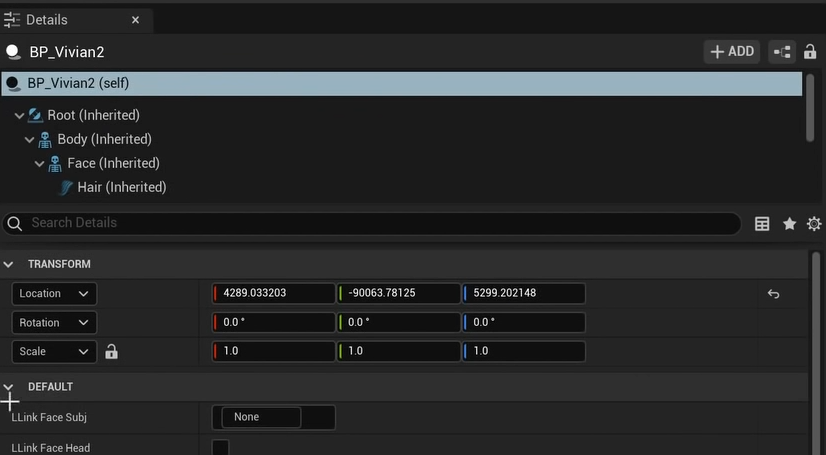Click Location X field 4289.033203
This screenshot has height=455, width=826.
tap(273, 293)
